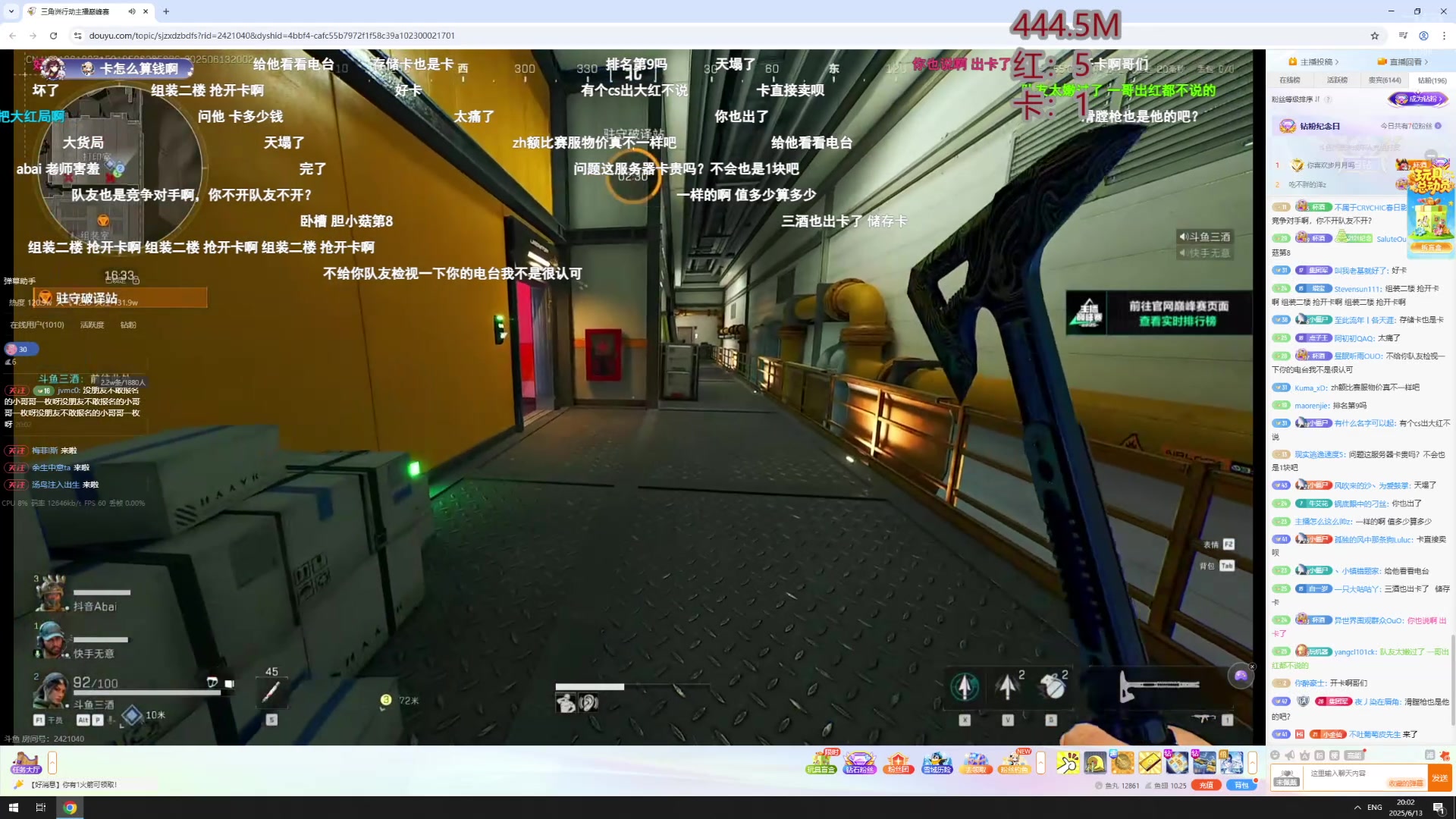Open the media control icon
Image resolution: width=1456 pixels, height=819 pixels.
(x=1404, y=36)
